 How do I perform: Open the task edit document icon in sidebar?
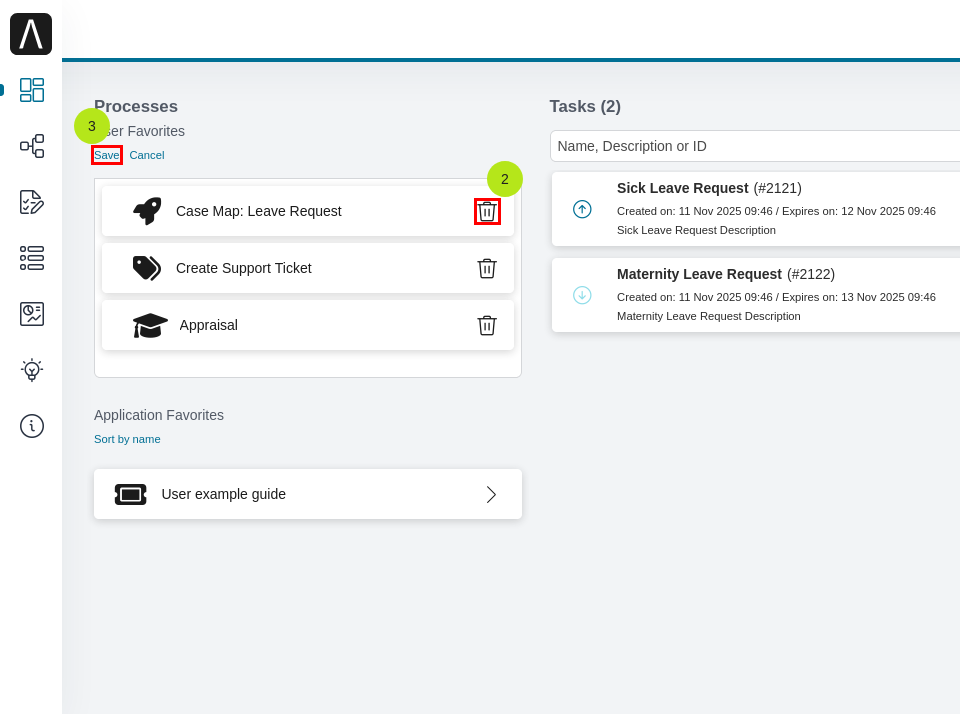point(32,202)
